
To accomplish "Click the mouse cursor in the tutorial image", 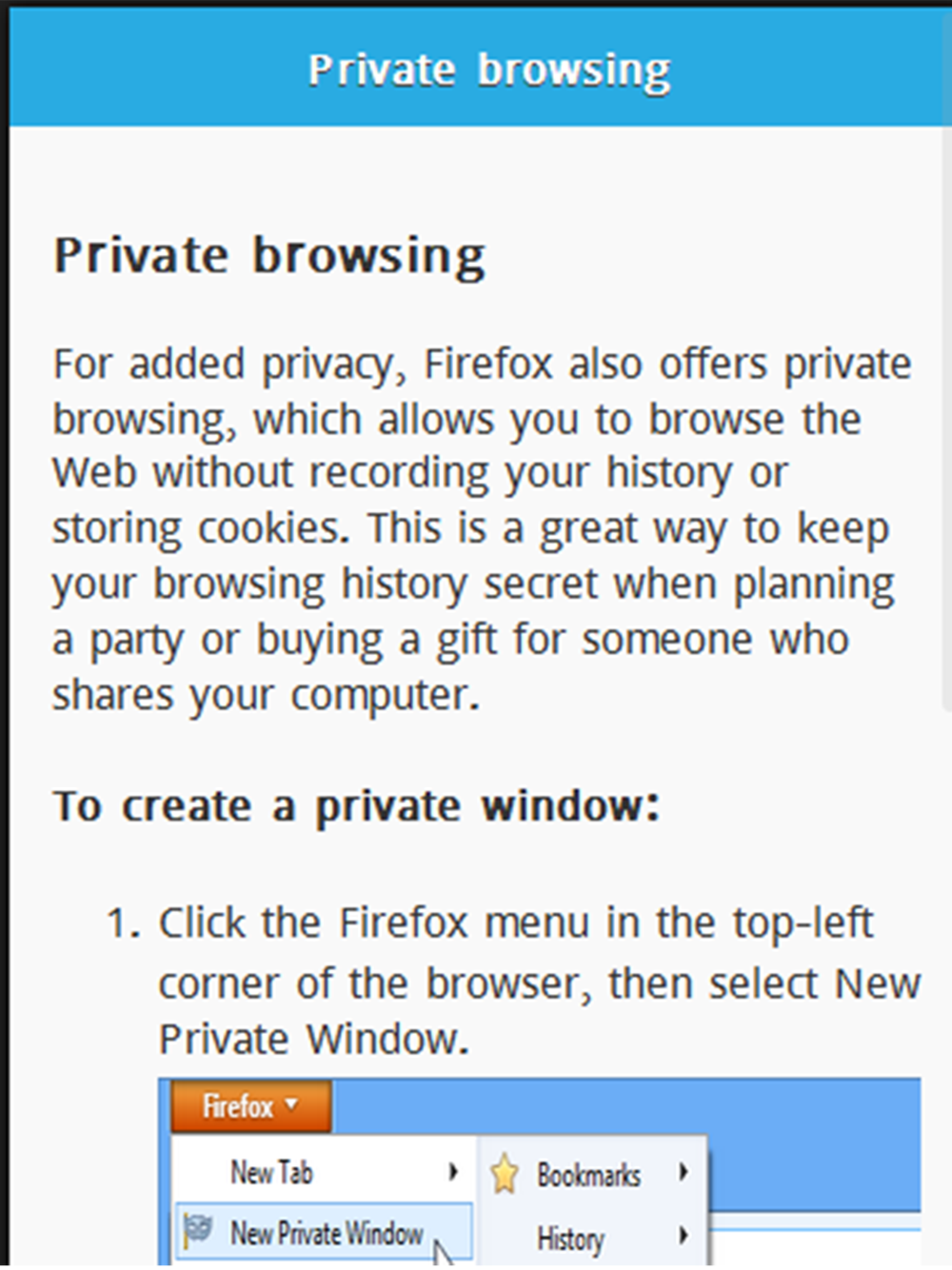I will (443, 1253).
